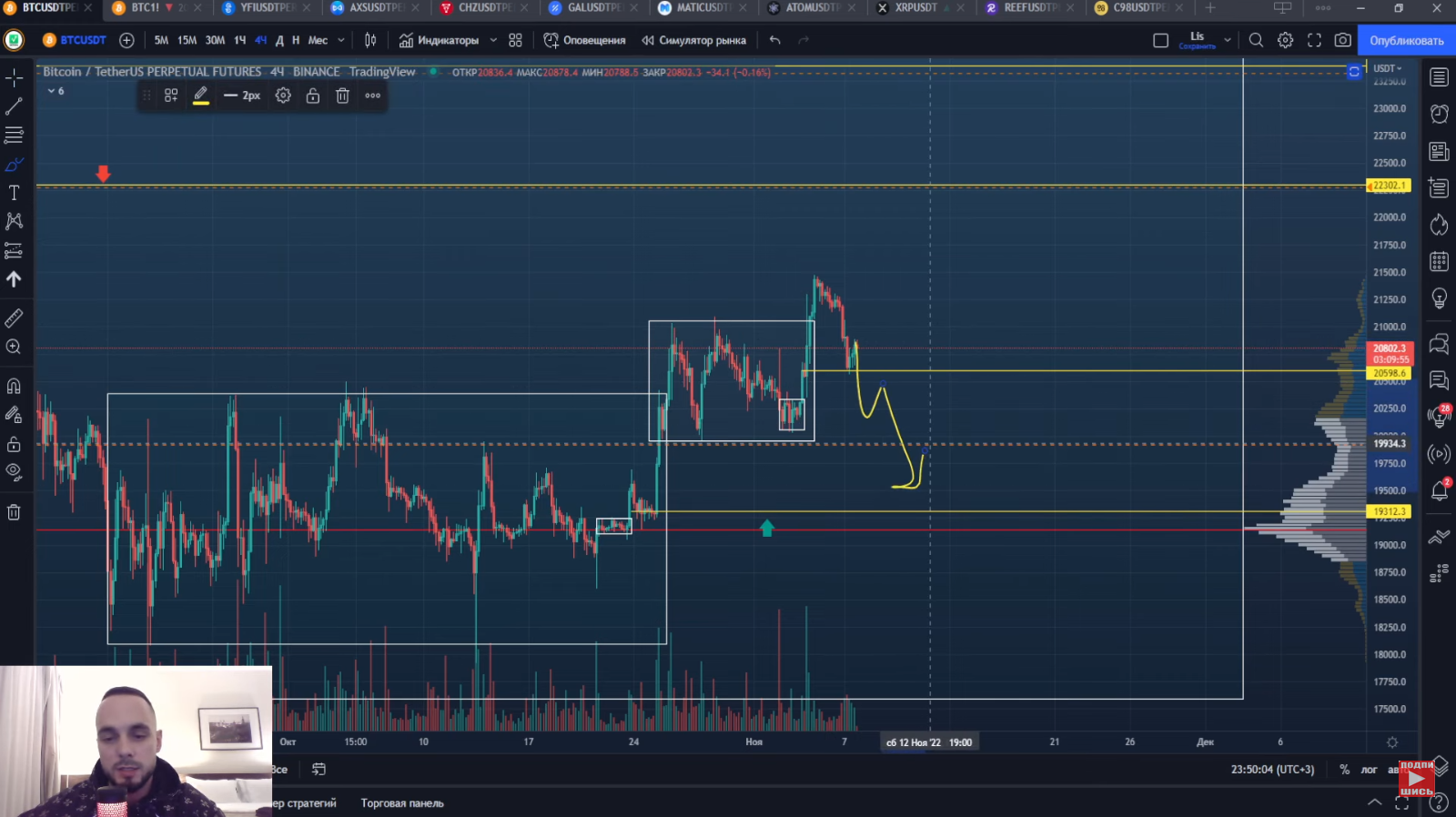
Task: Open the yellow line color picker
Action: pos(201,96)
